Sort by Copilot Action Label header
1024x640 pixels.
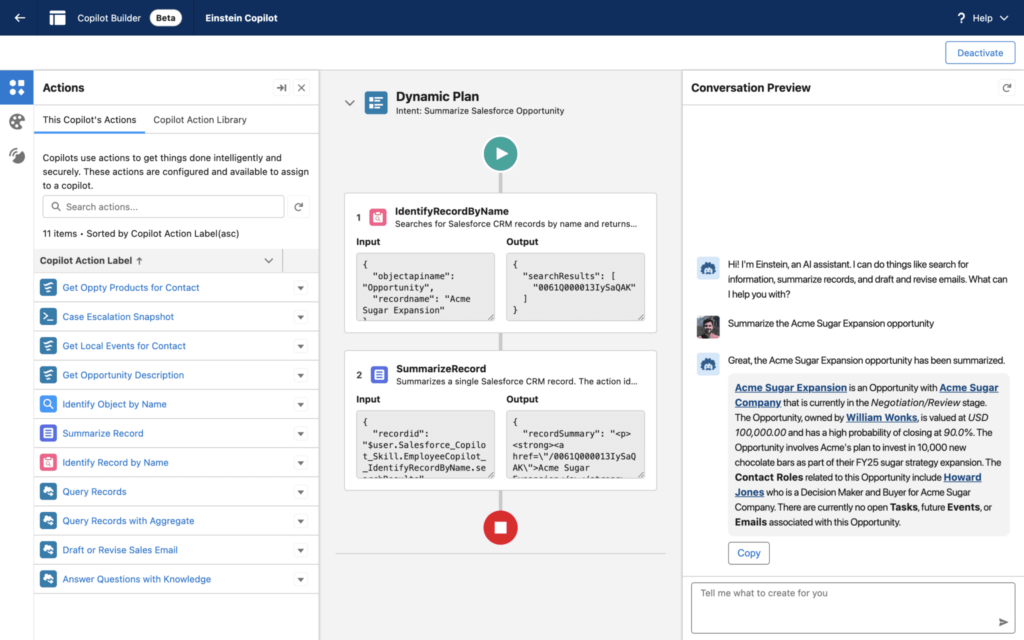click(91, 261)
